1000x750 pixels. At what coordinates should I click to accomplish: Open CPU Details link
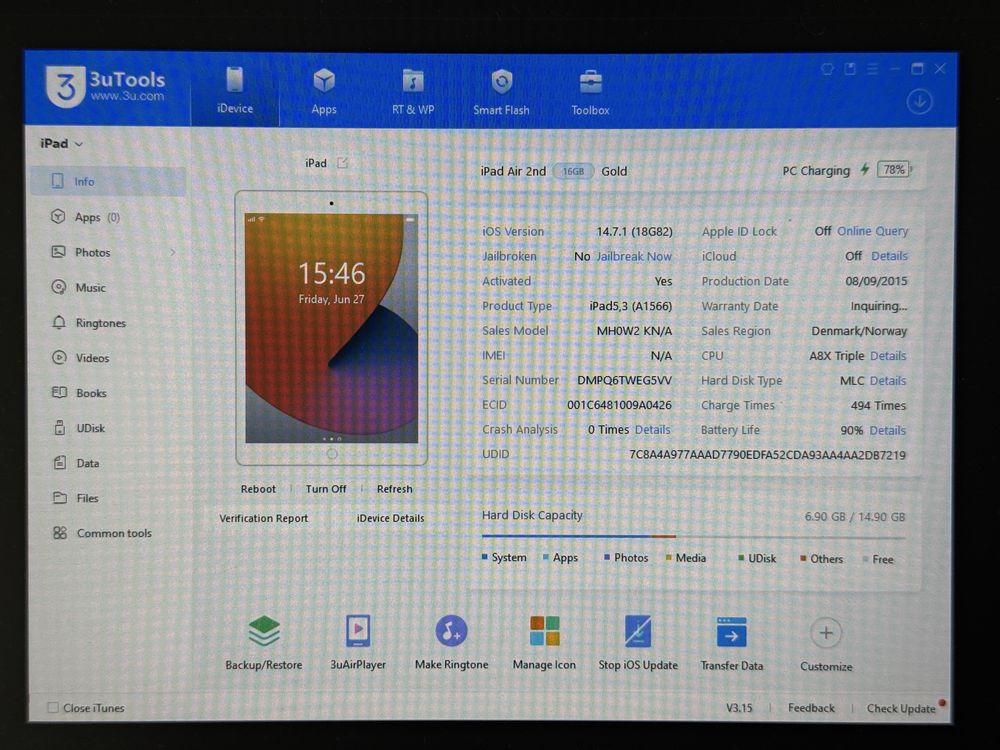[x=888, y=356]
